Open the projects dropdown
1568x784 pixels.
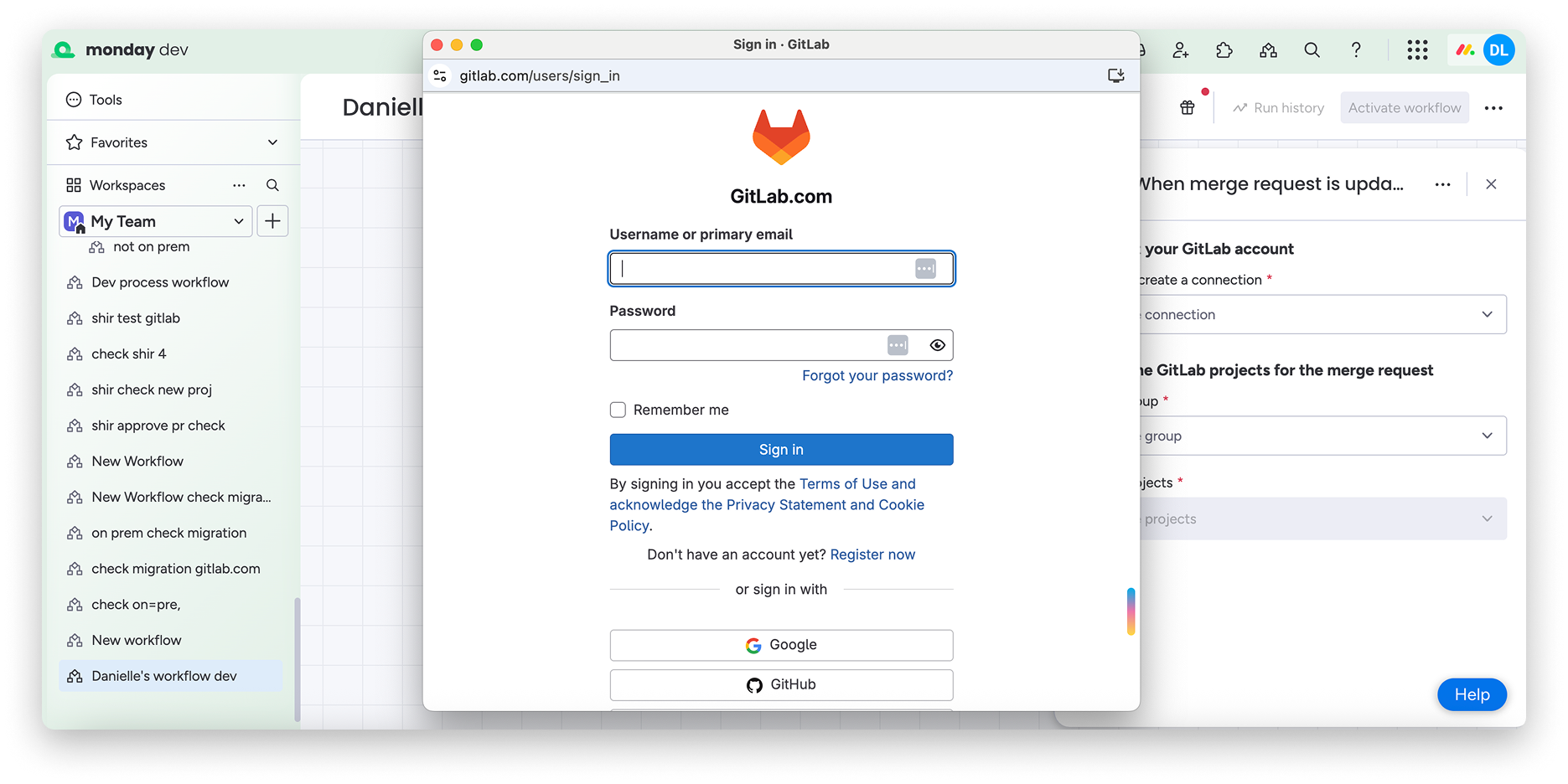pyautogui.click(x=1323, y=519)
